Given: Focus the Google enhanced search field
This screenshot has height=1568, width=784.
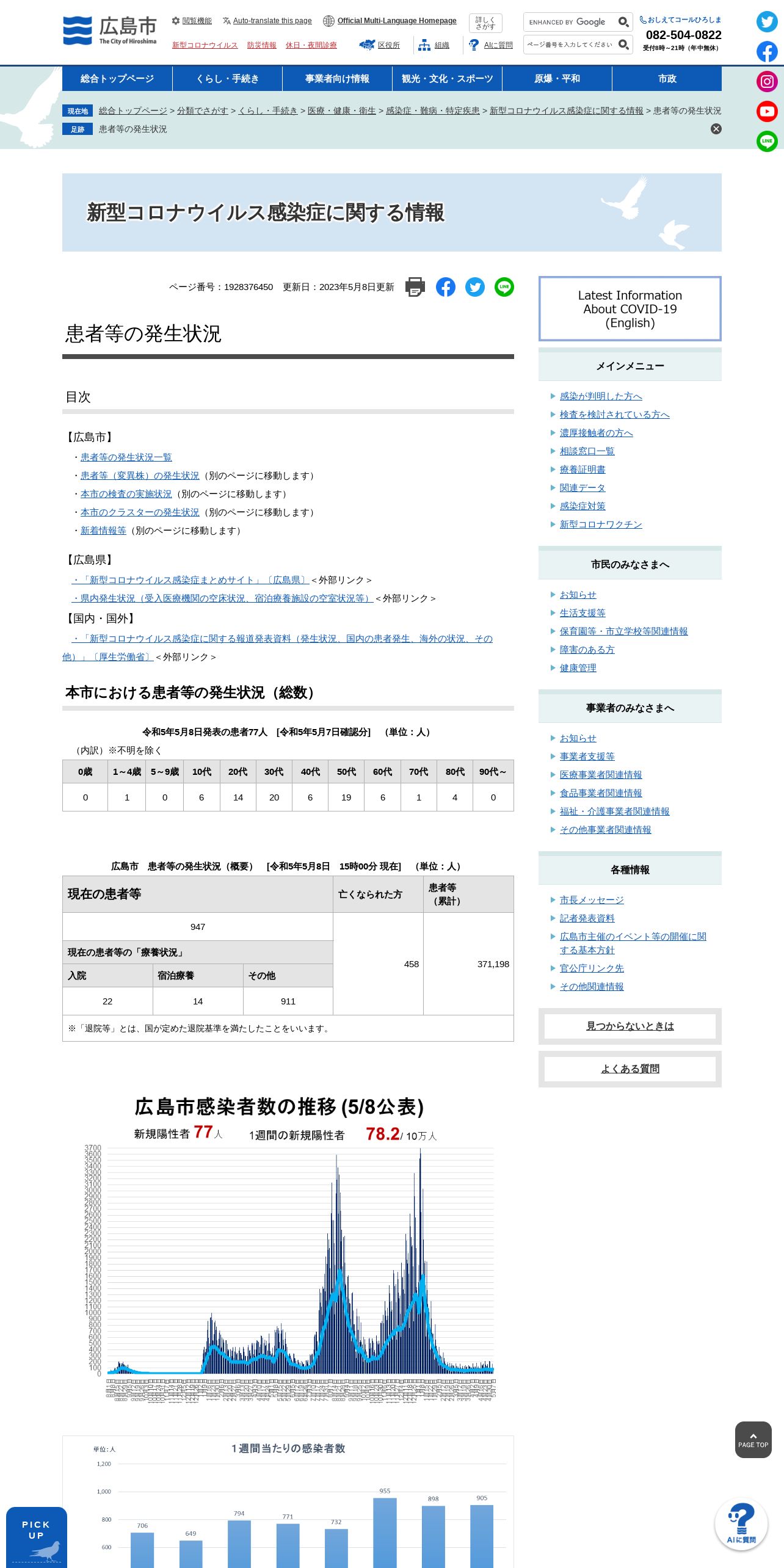Looking at the screenshot, I should pos(570,22).
